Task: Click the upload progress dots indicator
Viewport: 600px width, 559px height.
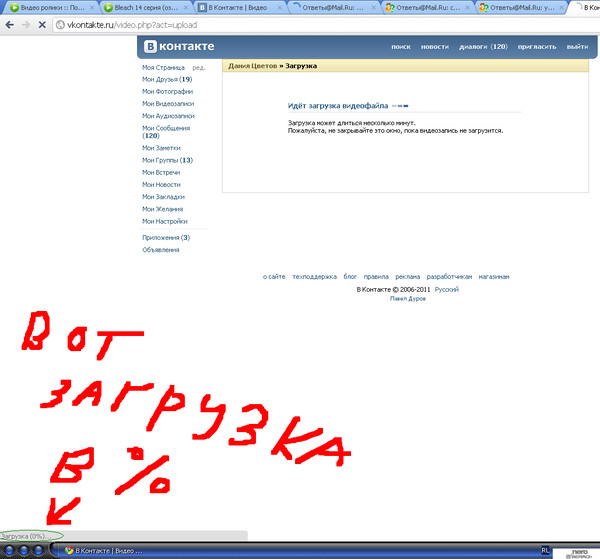Action: [400, 106]
